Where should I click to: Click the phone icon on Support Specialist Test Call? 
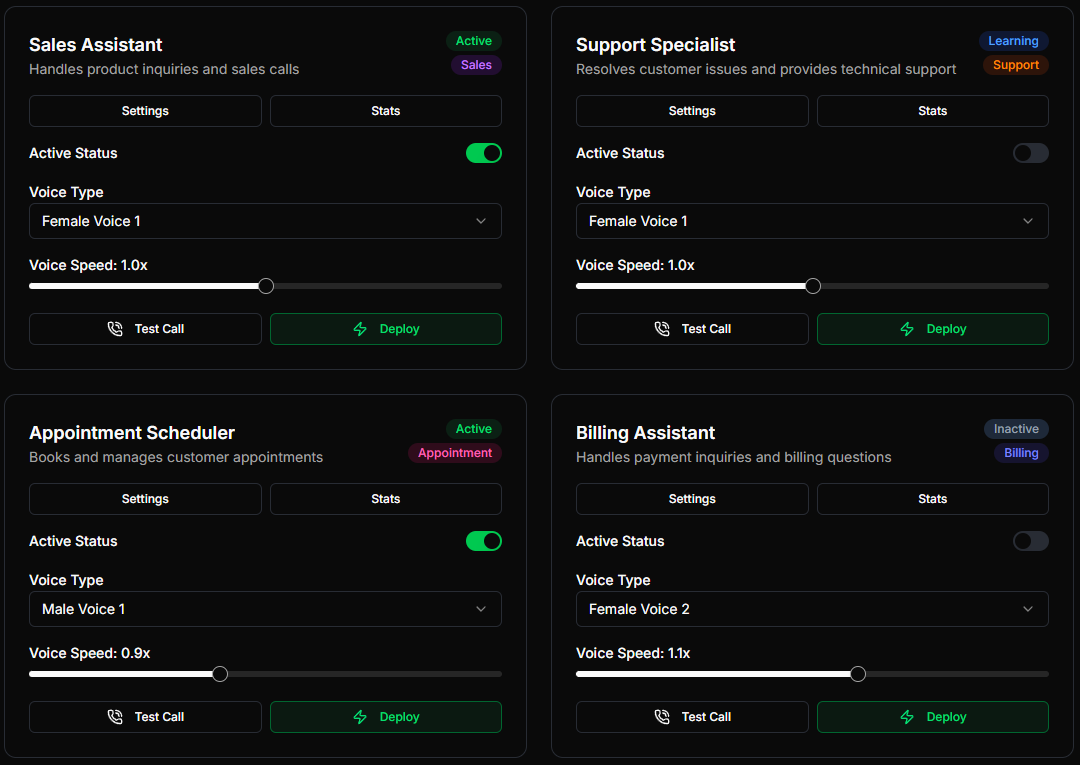pyautogui.click(x=661, y=328)
